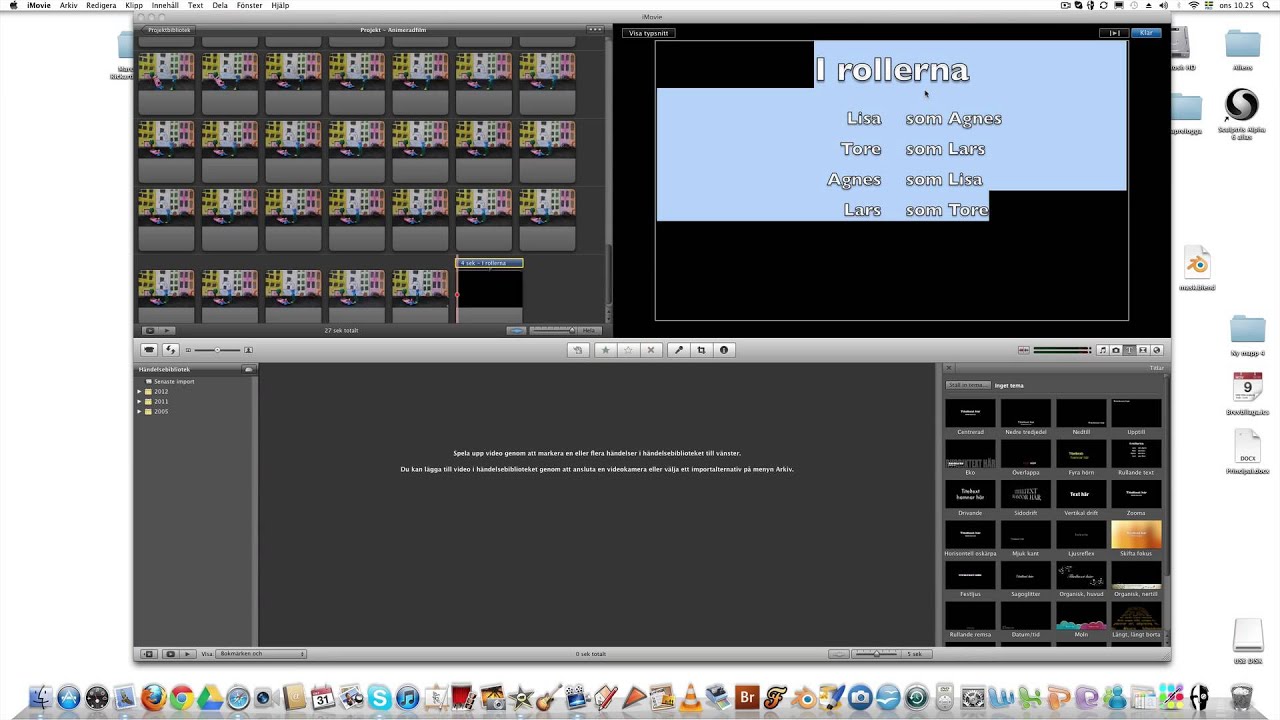
Task: Click the Ställ in tema button
Action: (968, 385)
